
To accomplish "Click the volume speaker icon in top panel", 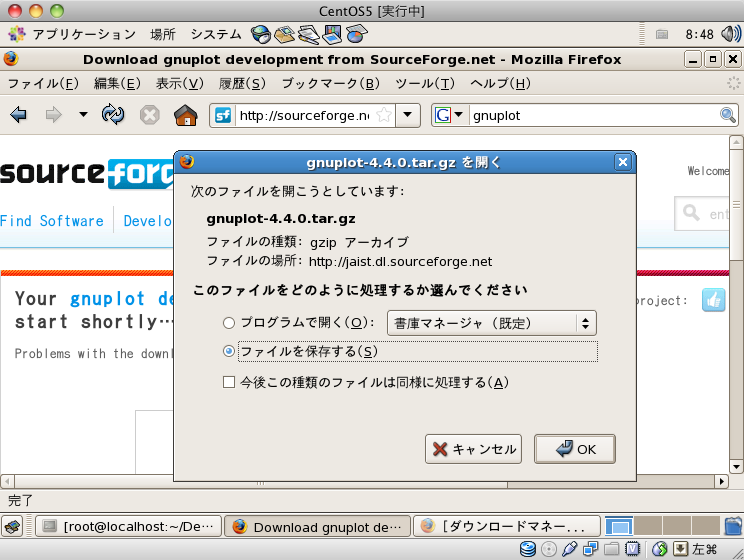I will [730, 34].
